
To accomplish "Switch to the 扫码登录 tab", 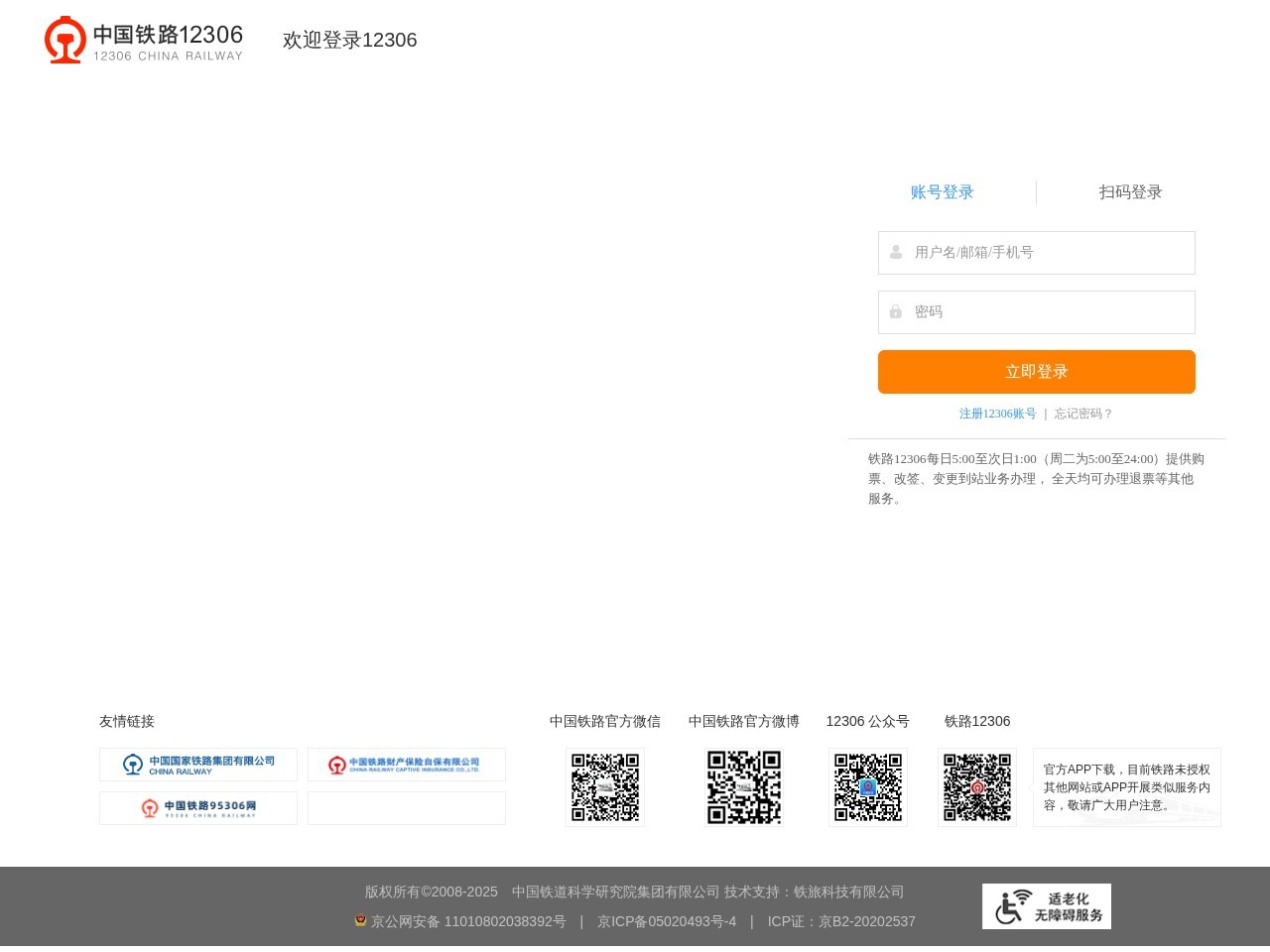I will pyautogui.click(x=1130, y=192).
